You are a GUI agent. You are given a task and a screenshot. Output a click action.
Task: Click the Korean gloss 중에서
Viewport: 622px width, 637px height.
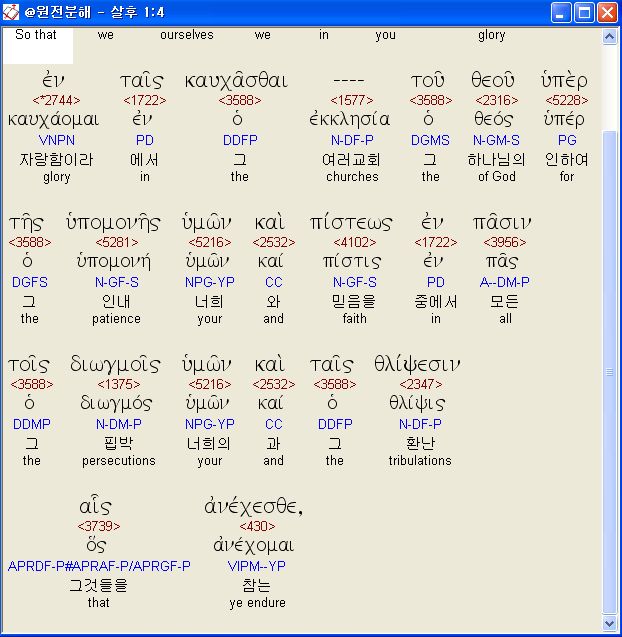point(436,301)
